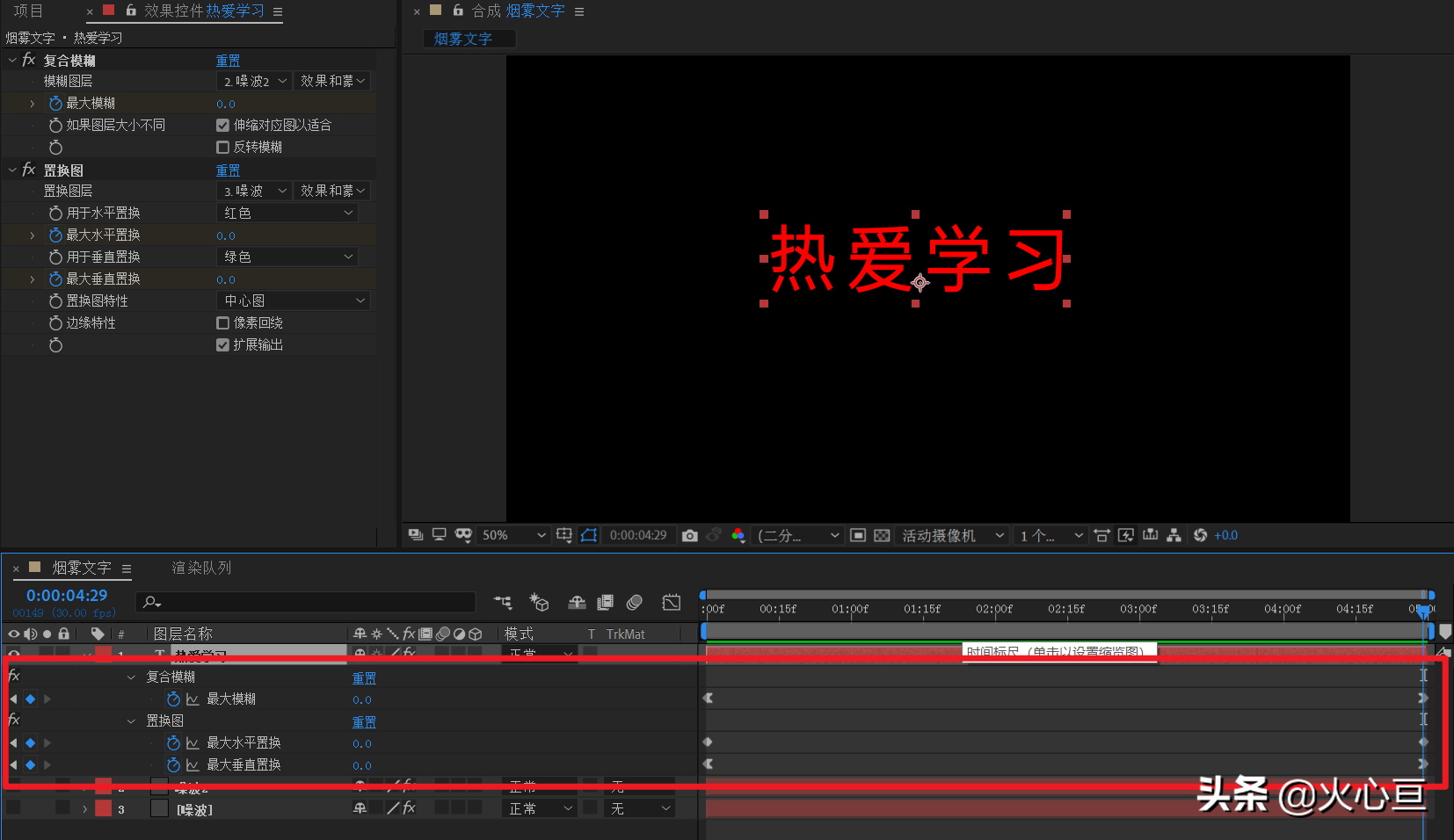The height and width of the screenshot is (840, 1454).
Task: Open 置换图层 dropdown showing 3.噪波
Action: pos(254,191)
